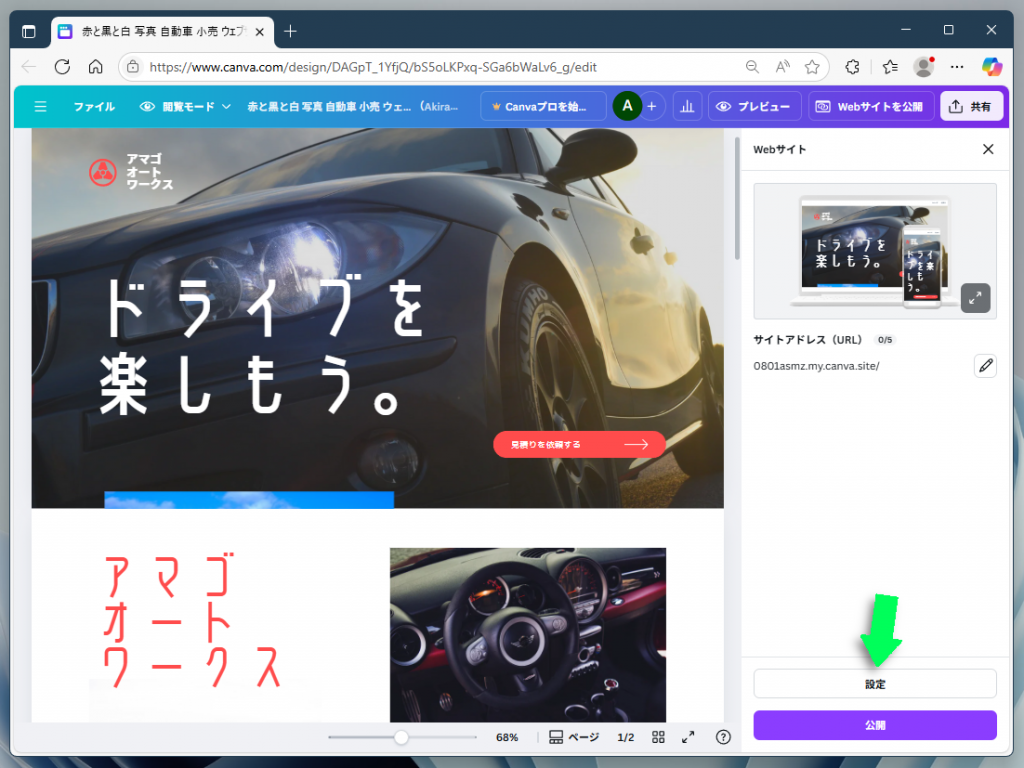
Task: Adjust the 68% zoom slider
Action: tap(401, 737)
